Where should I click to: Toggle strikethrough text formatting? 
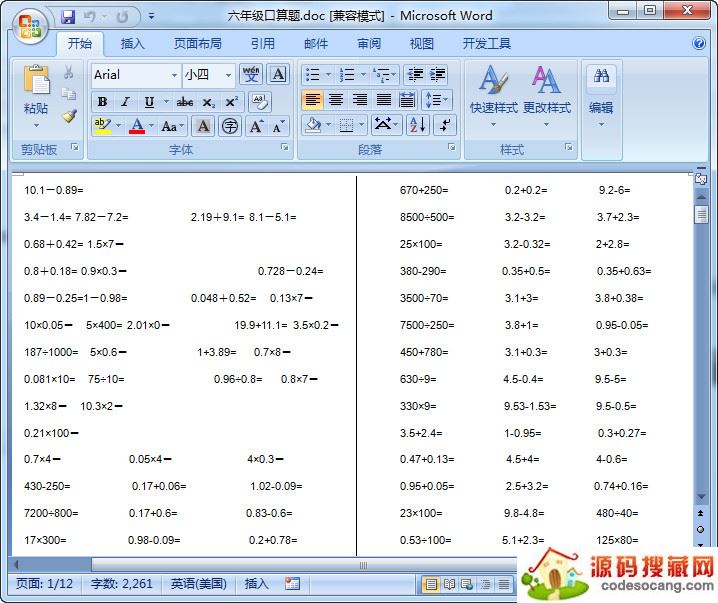pyautogui.click(x=185, y=102)
